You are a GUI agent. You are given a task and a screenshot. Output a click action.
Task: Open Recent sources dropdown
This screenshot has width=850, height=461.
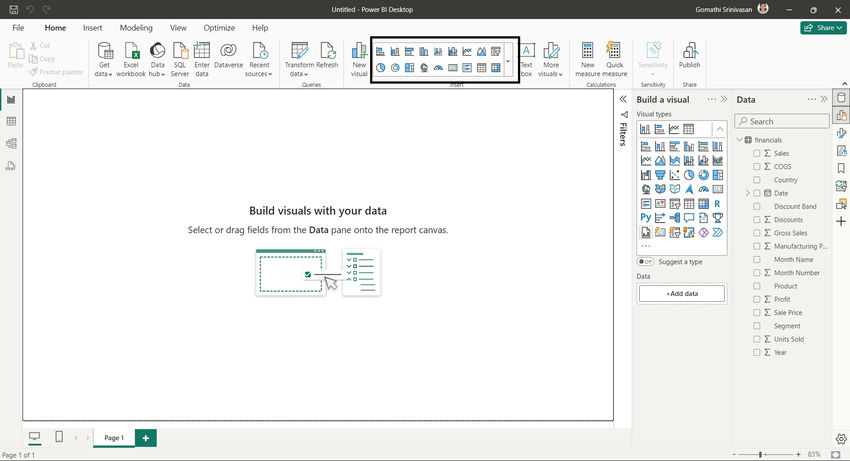point(259,69)
